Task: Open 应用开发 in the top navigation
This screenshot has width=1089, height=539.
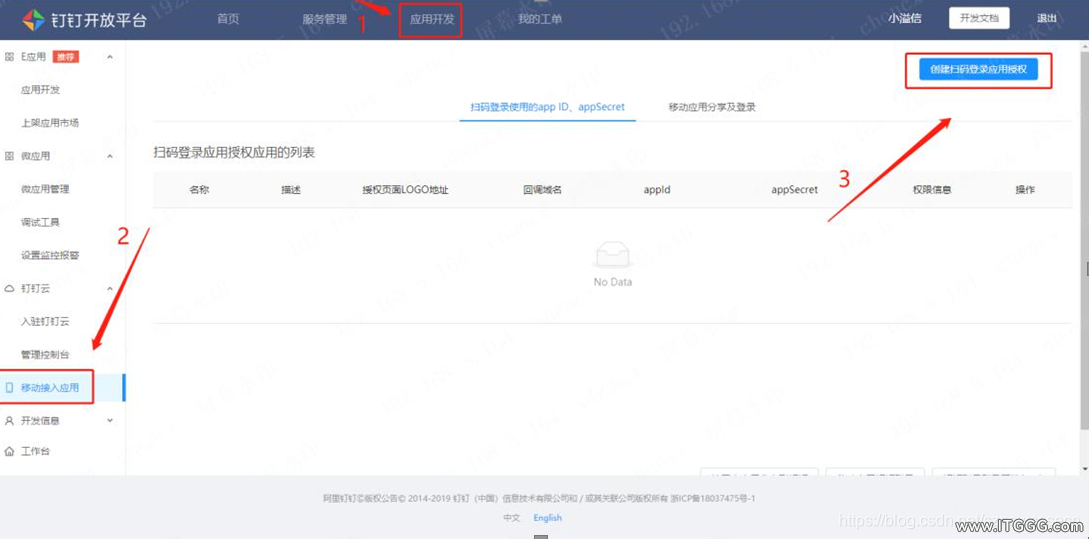Action: point(431,19)
